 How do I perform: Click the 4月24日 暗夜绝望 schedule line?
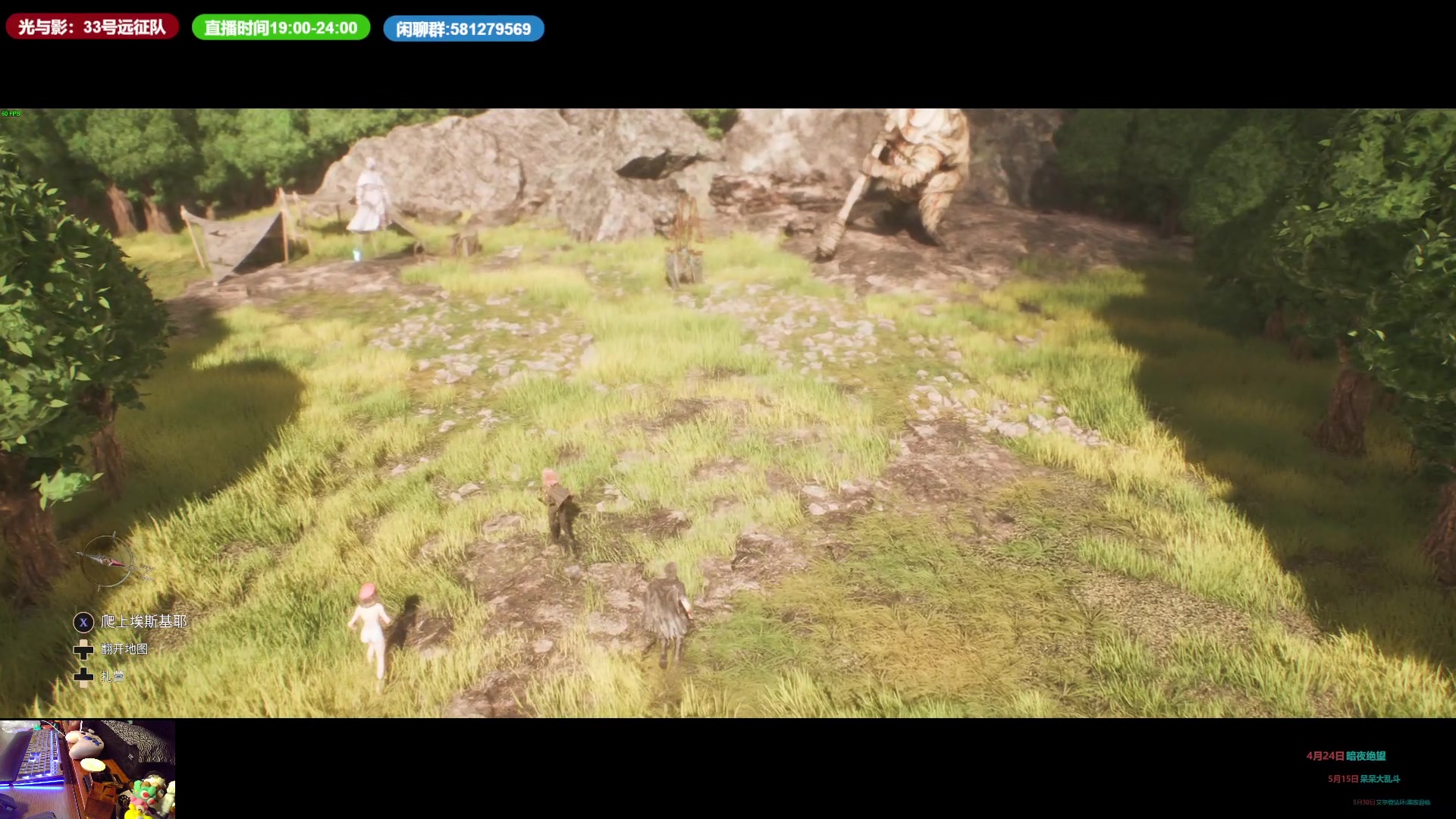[1346, 756]
